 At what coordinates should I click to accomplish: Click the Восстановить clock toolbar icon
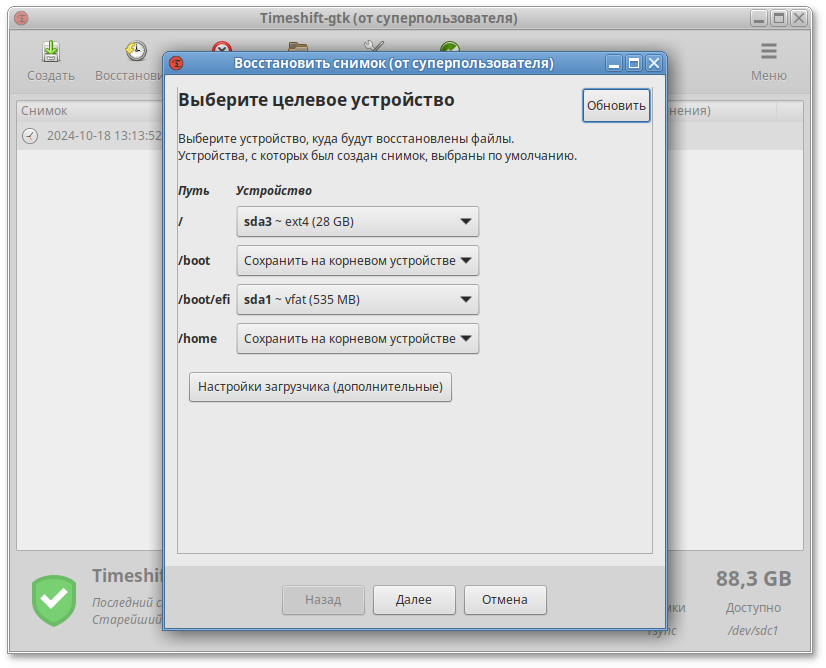[135, 52]
